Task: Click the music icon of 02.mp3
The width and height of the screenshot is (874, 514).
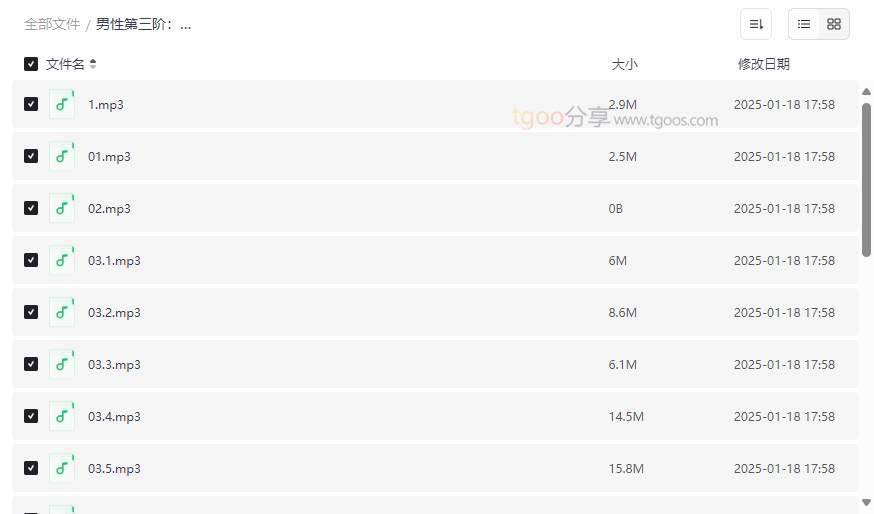Action: click(x=62, y=208)
